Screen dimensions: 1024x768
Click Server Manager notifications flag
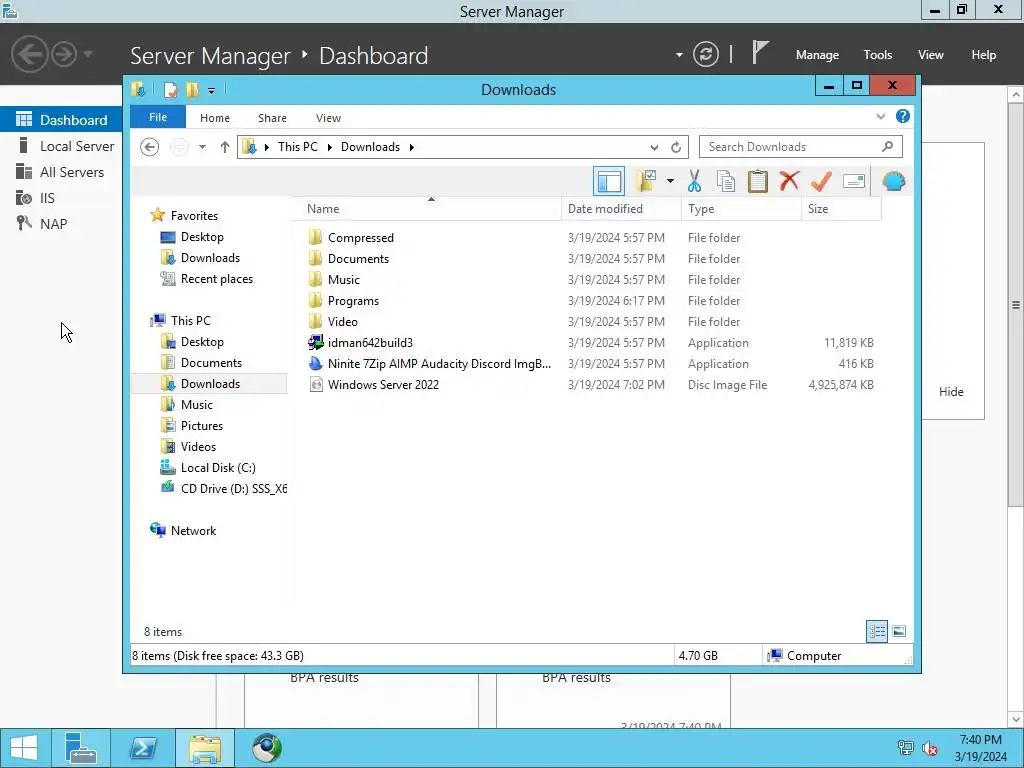click(759, 53)
